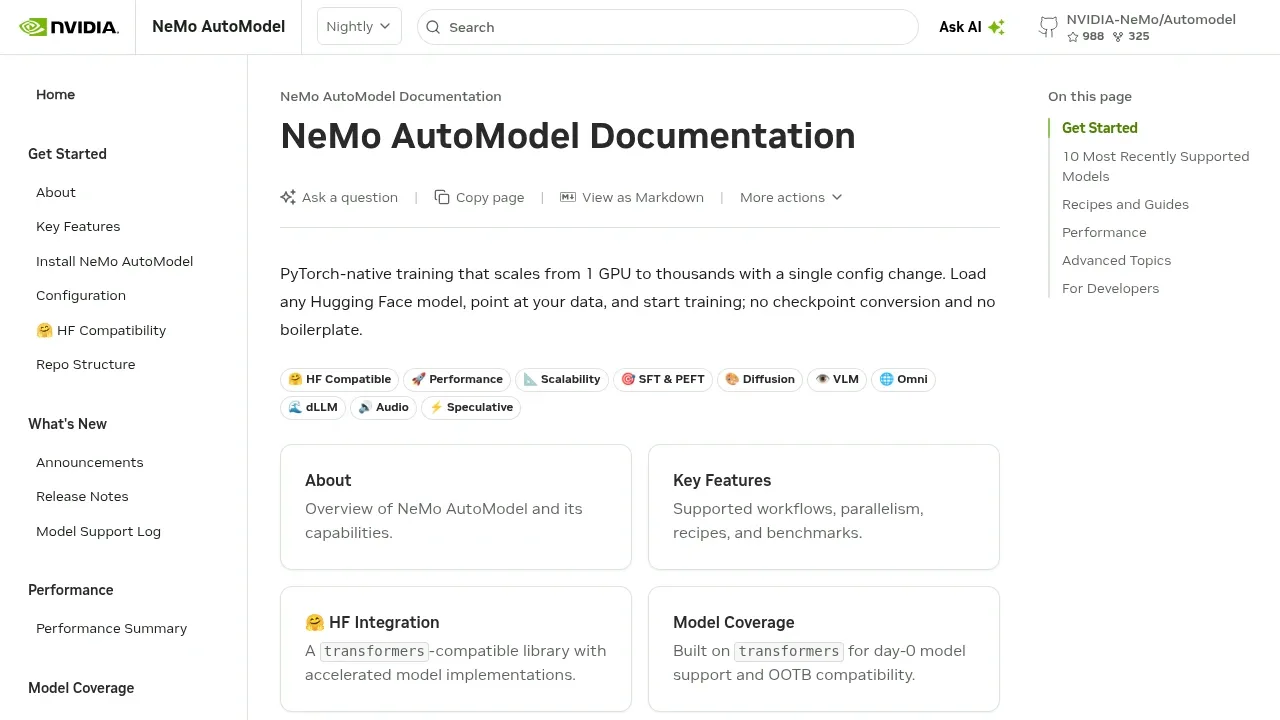The width and height of the screenshot is (1280, 720).
Task: Select the dLLM tag chip
Action: tap(313, 407)
